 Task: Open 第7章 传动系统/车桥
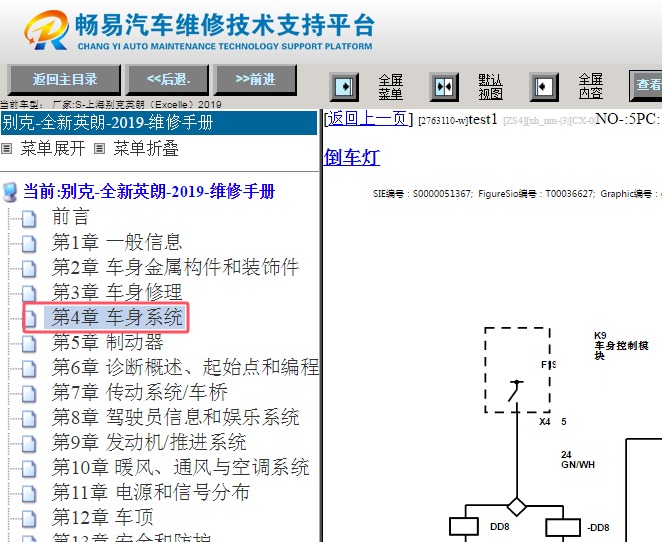tap(140, 392)
